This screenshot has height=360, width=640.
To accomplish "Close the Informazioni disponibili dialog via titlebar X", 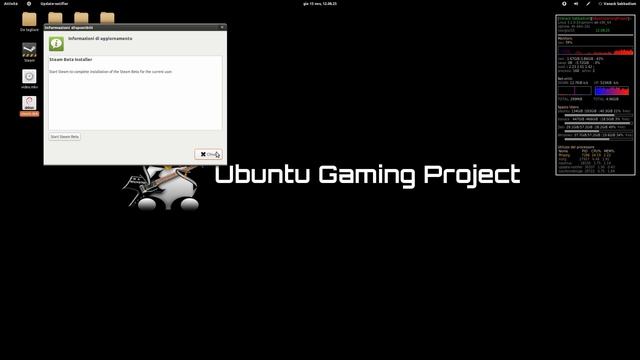I will coord(222,27).
